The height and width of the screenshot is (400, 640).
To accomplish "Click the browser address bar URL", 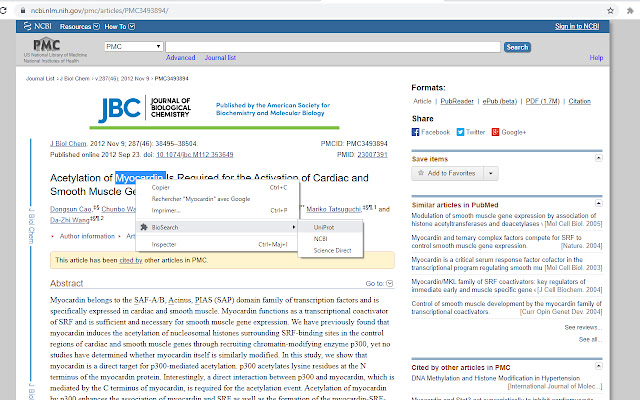I will point(100,11).
